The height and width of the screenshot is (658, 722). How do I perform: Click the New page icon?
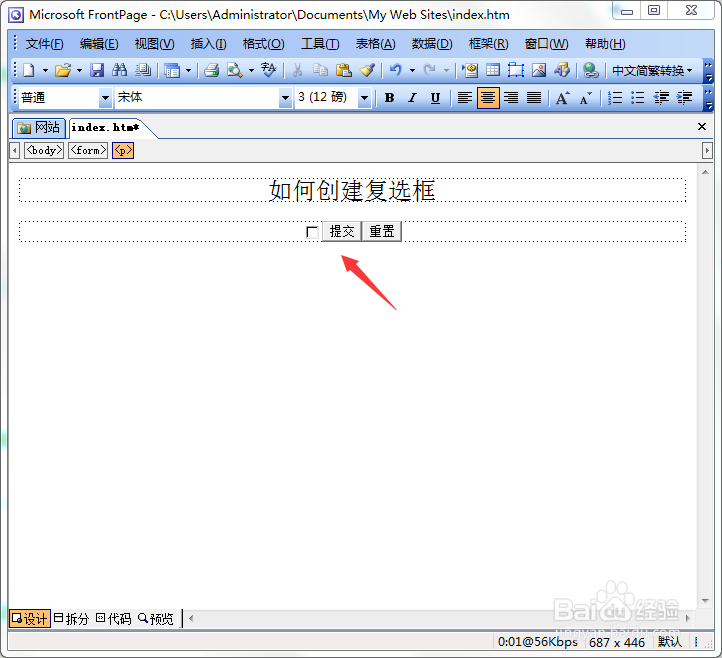click(29, 70)
